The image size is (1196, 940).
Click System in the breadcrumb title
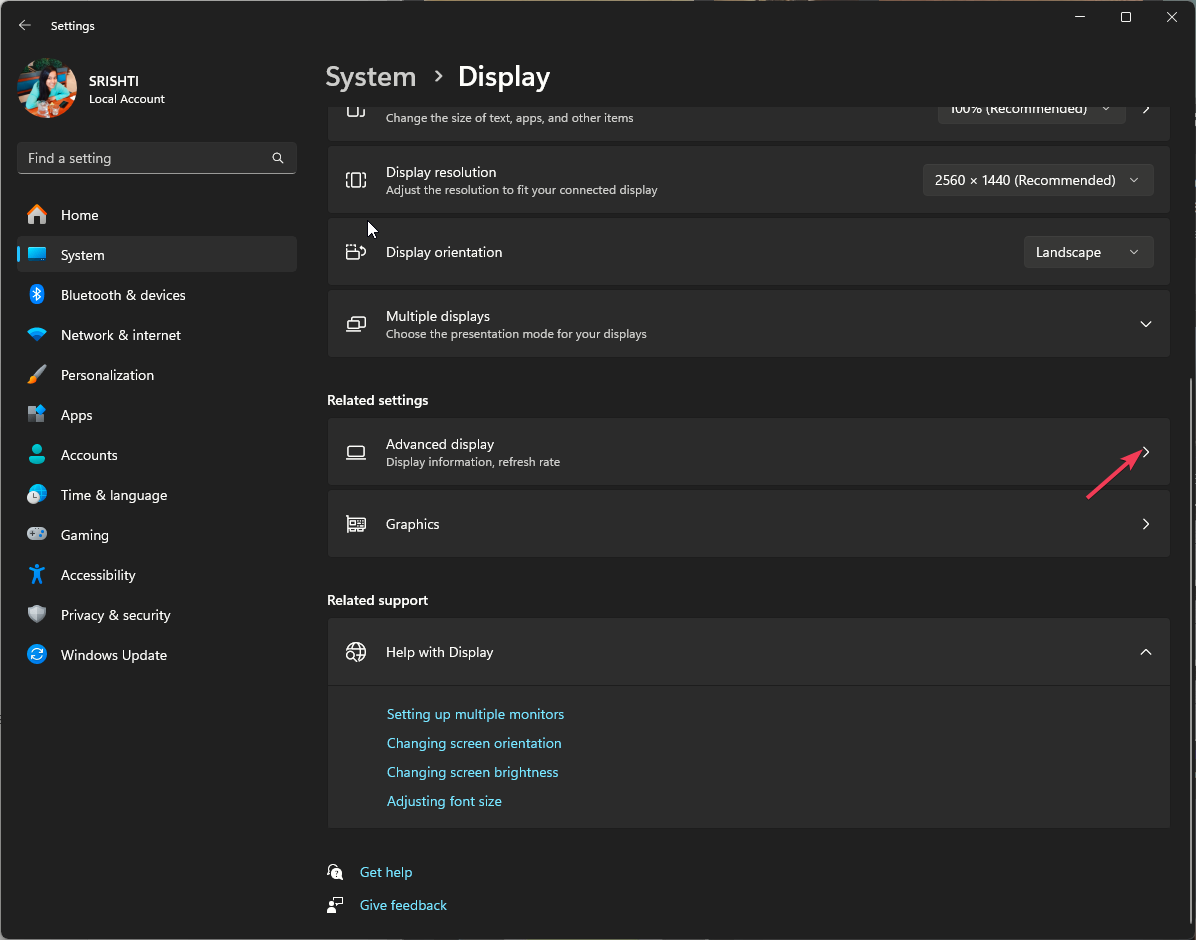point(371,77)
